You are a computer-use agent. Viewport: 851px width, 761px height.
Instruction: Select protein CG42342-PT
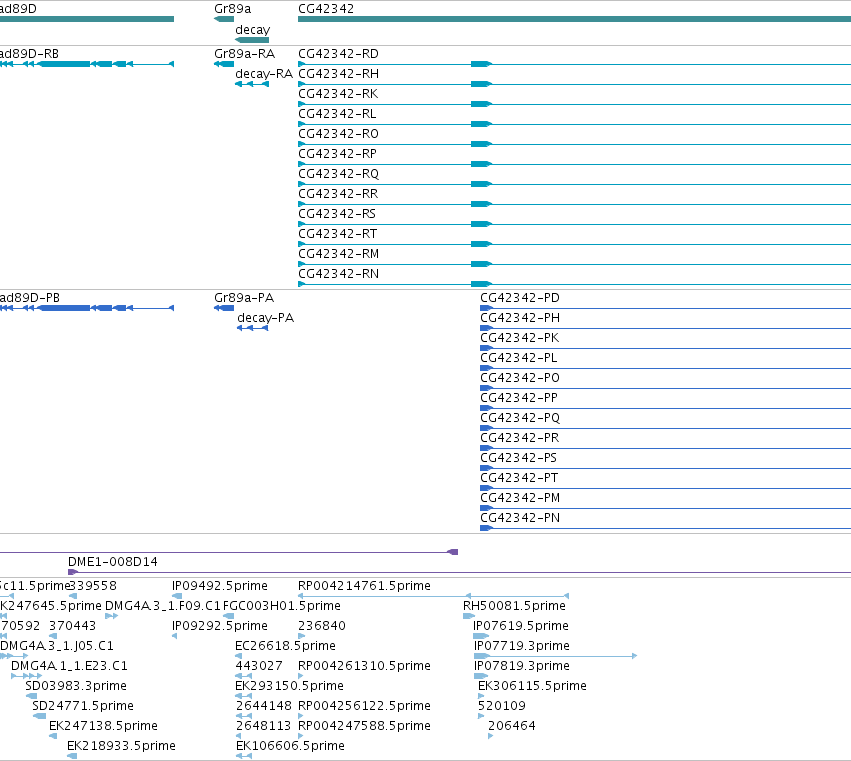pos(519,478)
